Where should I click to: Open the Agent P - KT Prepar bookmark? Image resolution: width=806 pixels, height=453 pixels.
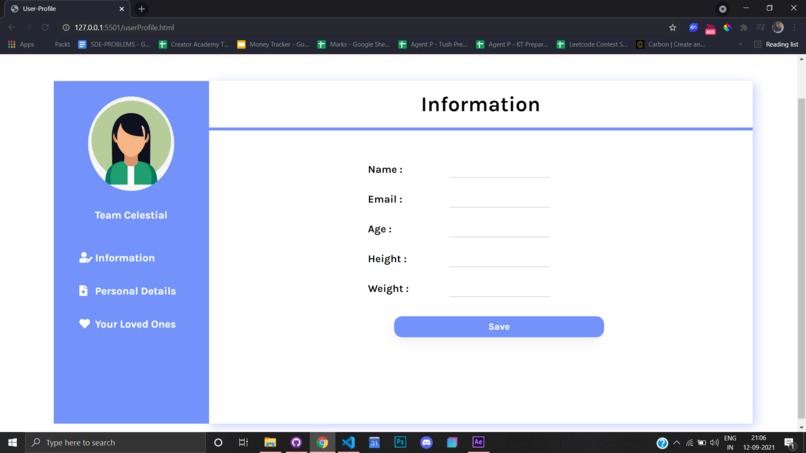512,44
